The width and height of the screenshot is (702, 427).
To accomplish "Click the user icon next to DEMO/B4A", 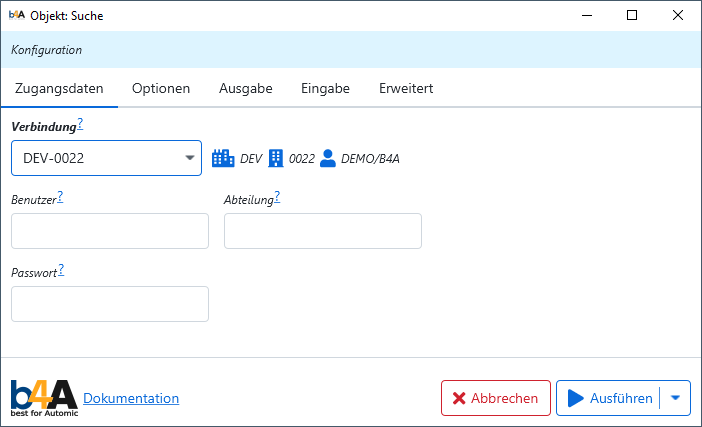I will click(x=328, y=158).
